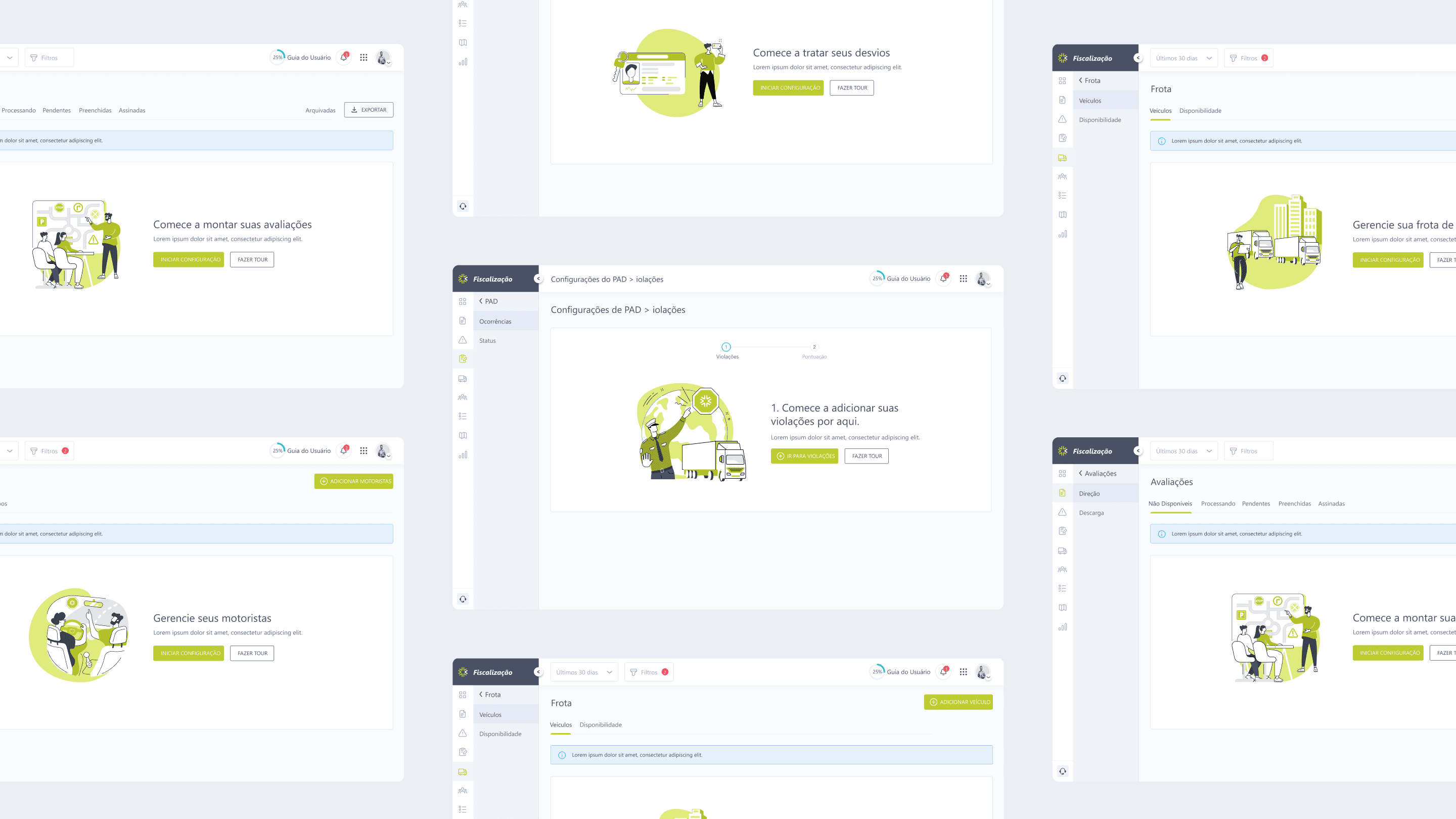1456x819 pixels.
Task: Select the Arquivadas tab
Action: 320,110
